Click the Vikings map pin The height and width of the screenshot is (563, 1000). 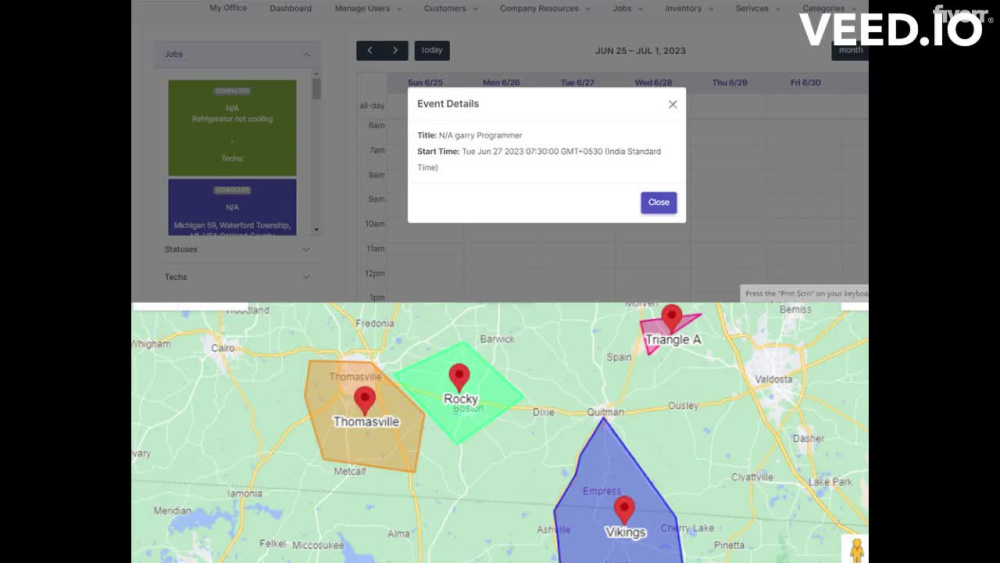tap(624, 510)
